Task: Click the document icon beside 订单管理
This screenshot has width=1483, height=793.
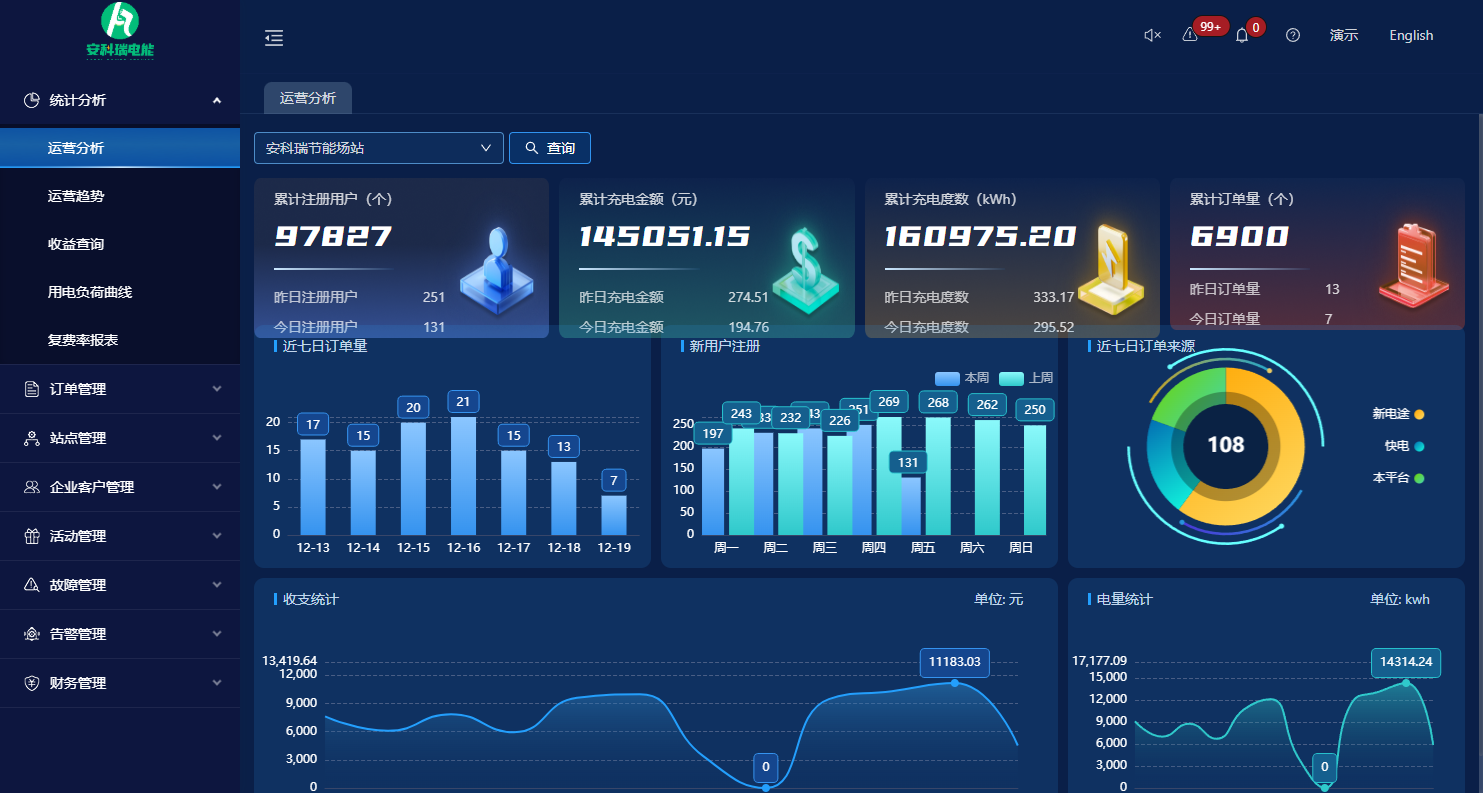Action: [32, 389]
